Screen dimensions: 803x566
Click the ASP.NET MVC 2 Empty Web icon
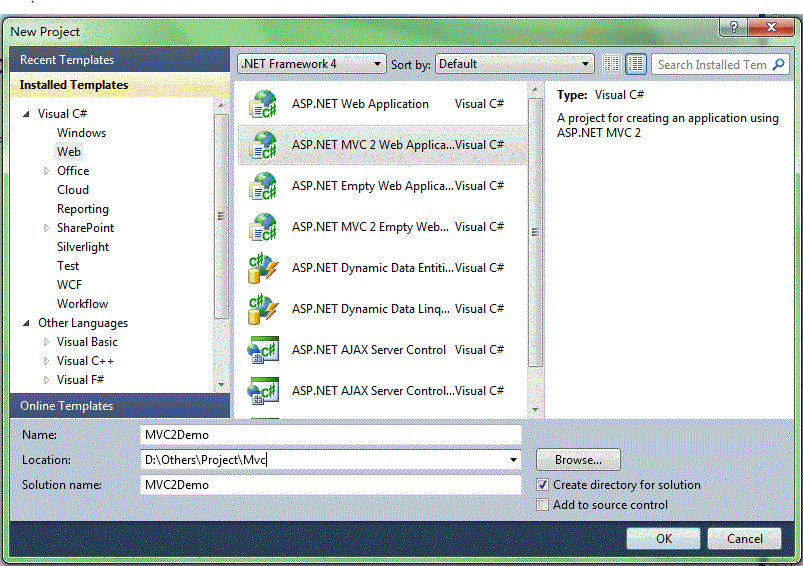pos(263,227)
